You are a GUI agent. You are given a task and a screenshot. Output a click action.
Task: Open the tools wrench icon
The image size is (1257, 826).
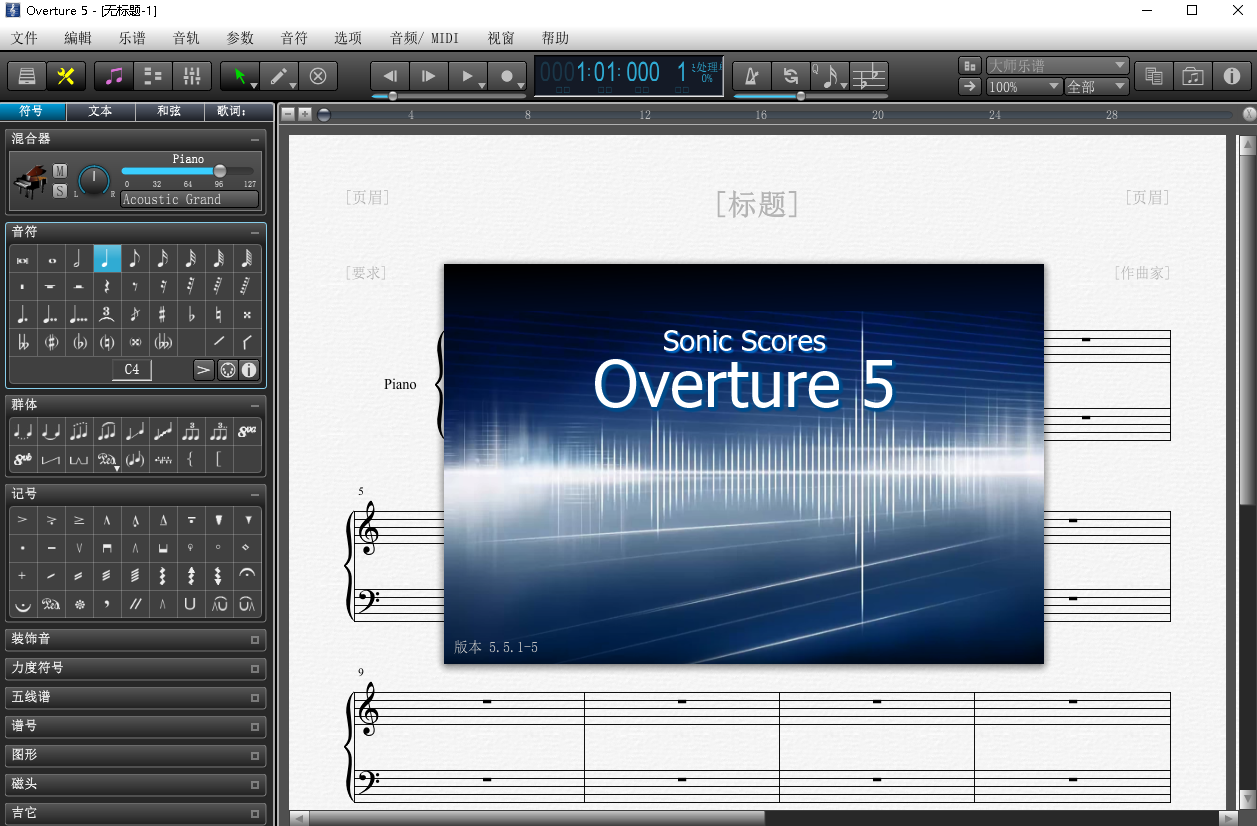66,76
